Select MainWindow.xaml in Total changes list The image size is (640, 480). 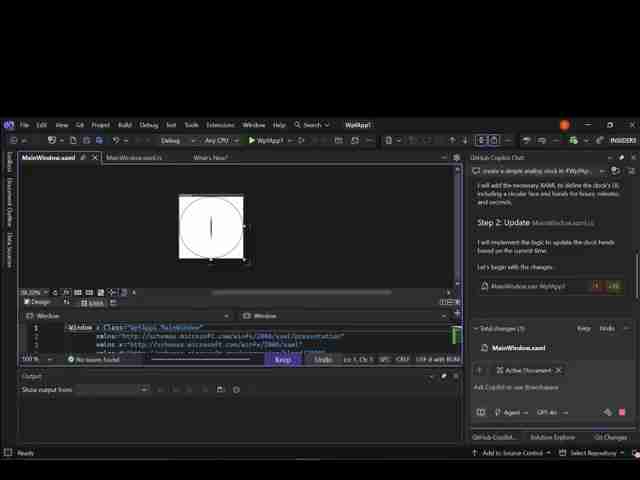[518, 348]
